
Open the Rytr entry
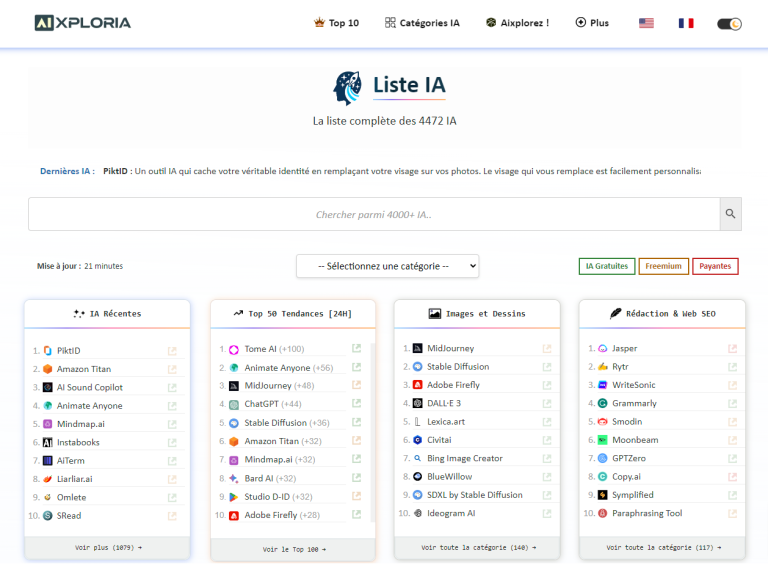[620, 367]
